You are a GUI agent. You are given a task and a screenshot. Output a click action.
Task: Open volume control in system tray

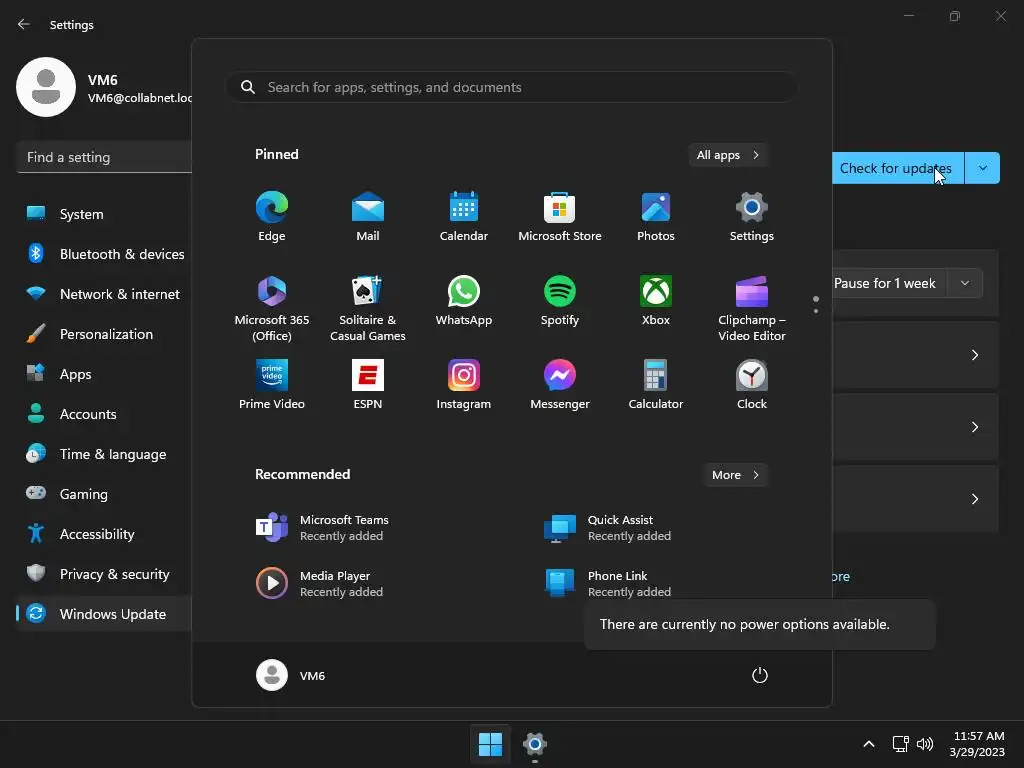click(925, 744)
